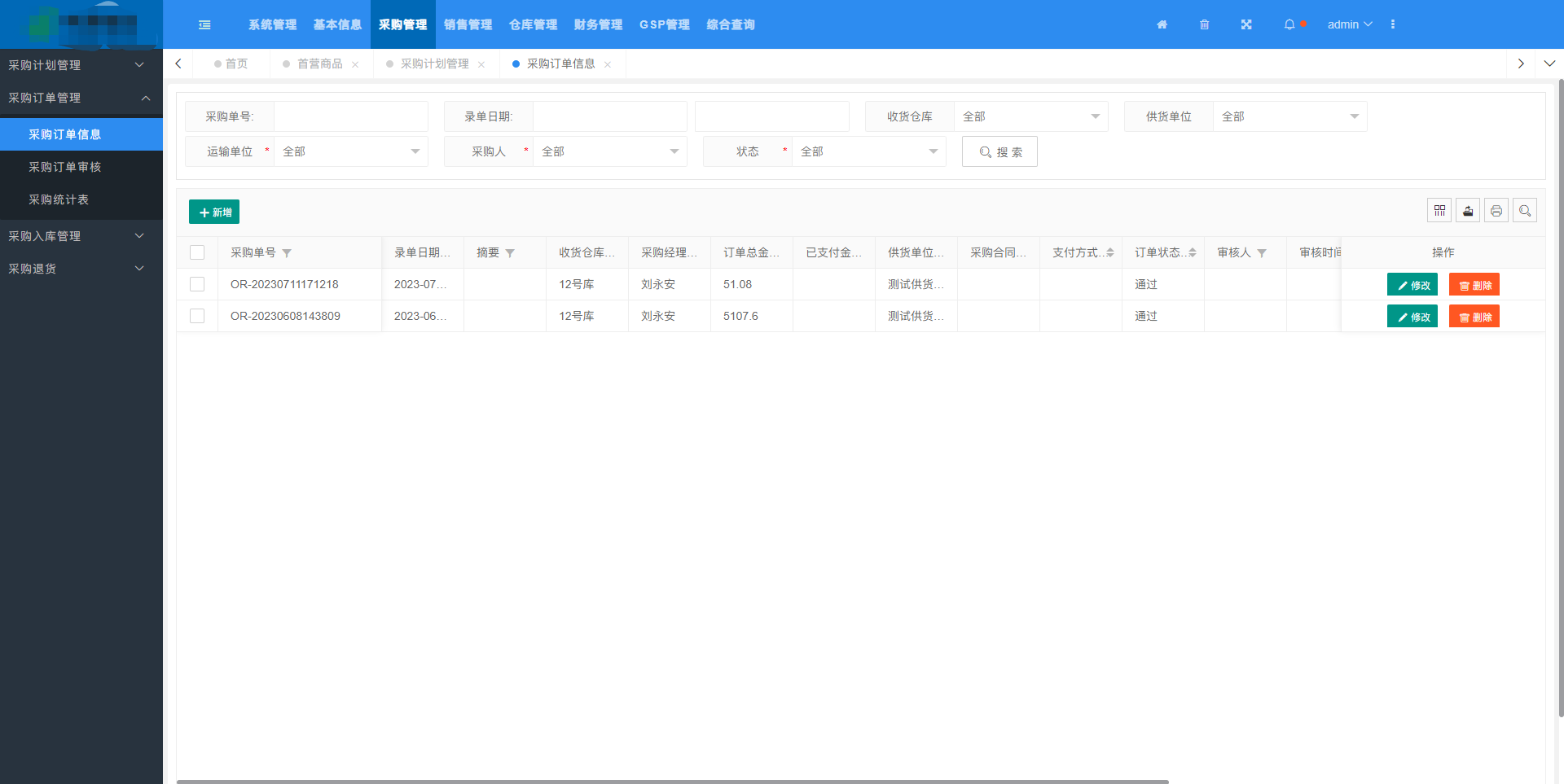Open the 收货仓库 dropdown
The width and height of the screenshot is (1564, 784).
tap(1030, 116)
